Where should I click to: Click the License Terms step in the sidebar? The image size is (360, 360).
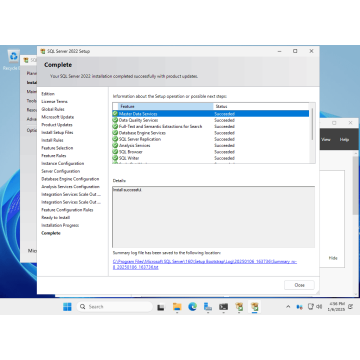(x=55, y=101)
